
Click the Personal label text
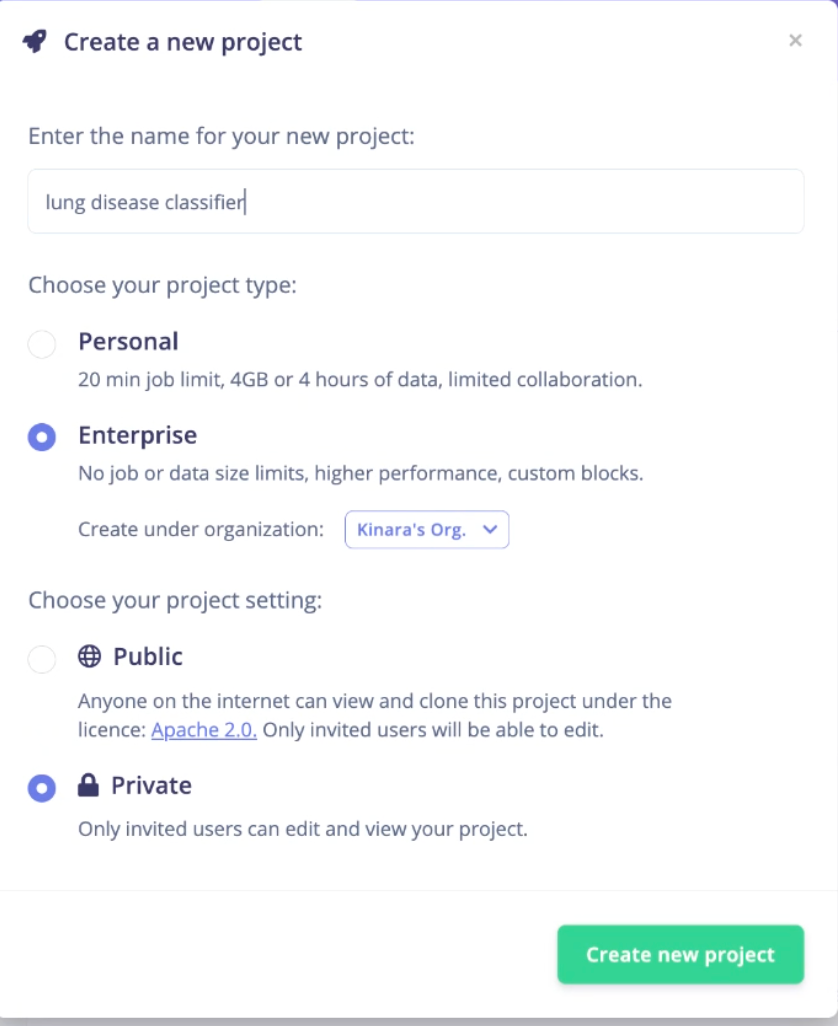coord(128,342)
